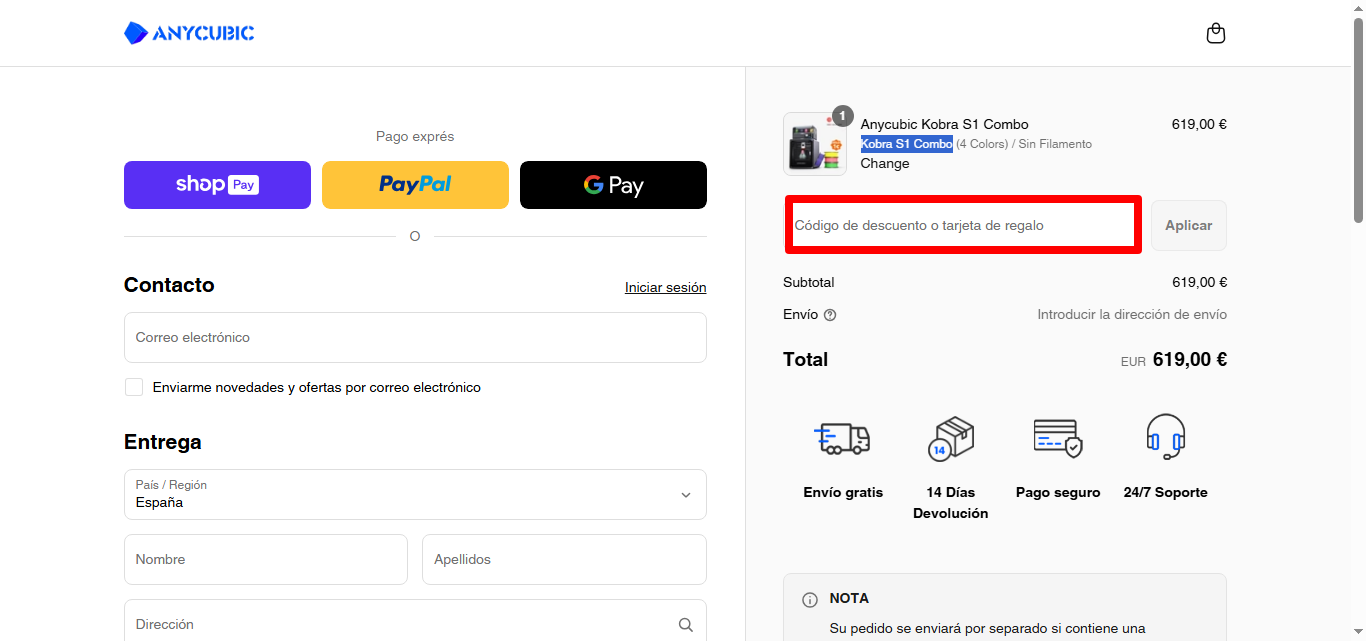Click the Aplicar discount button

[x=1189, y=225]
